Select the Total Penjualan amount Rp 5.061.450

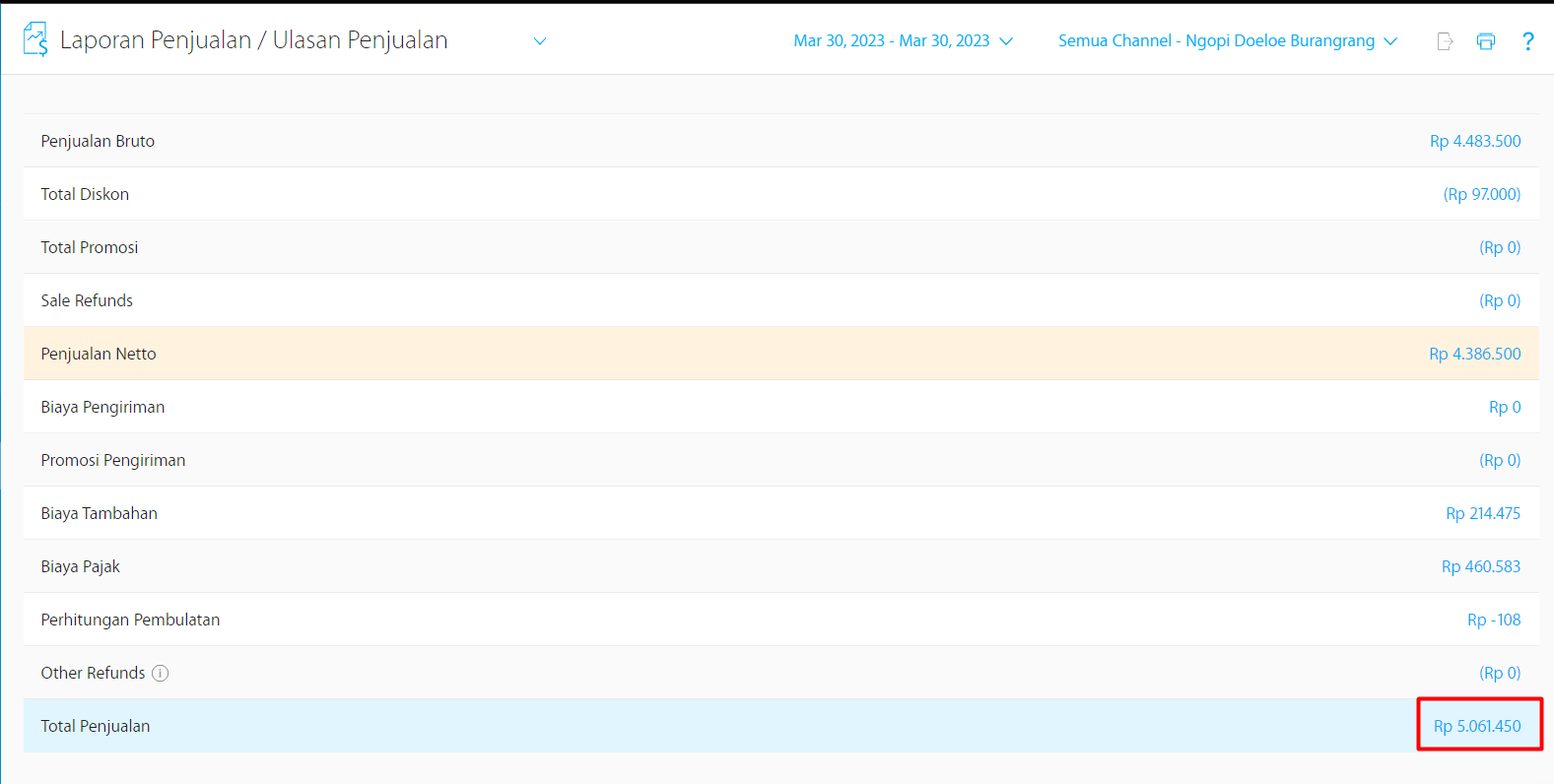tap(1476, 726)
